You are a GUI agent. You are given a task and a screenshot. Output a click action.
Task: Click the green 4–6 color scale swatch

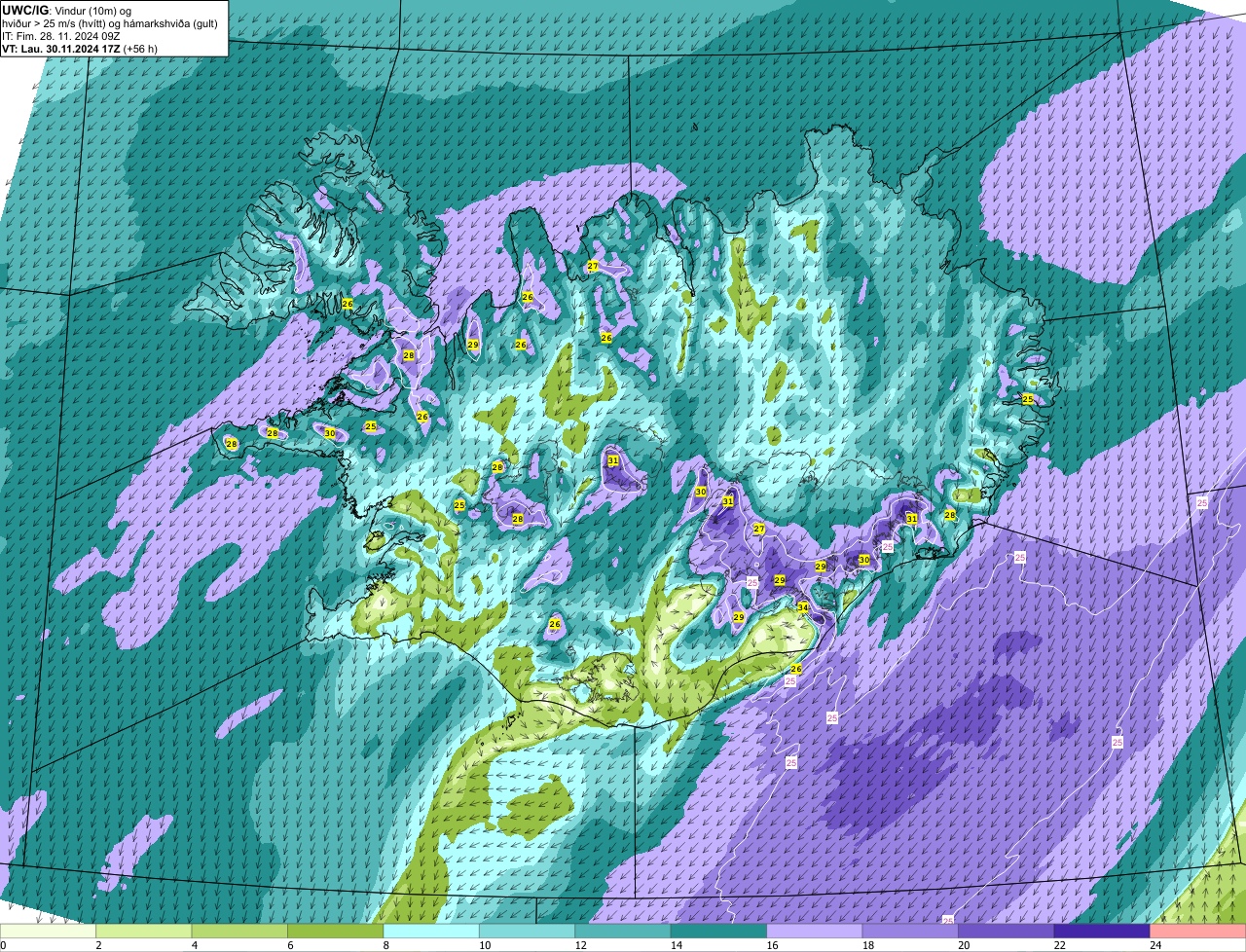click(x=239, y=932)
